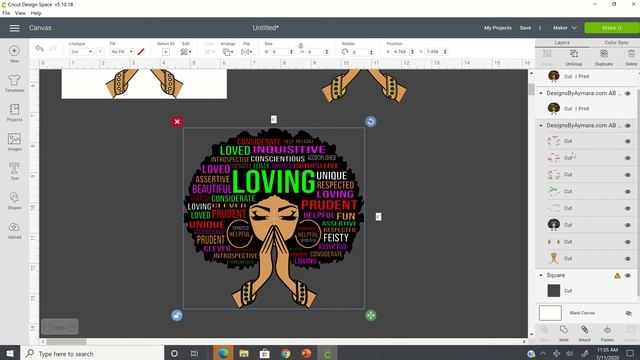
Task: Click the Blank Canvas color swatch
Action: [550, 313]
